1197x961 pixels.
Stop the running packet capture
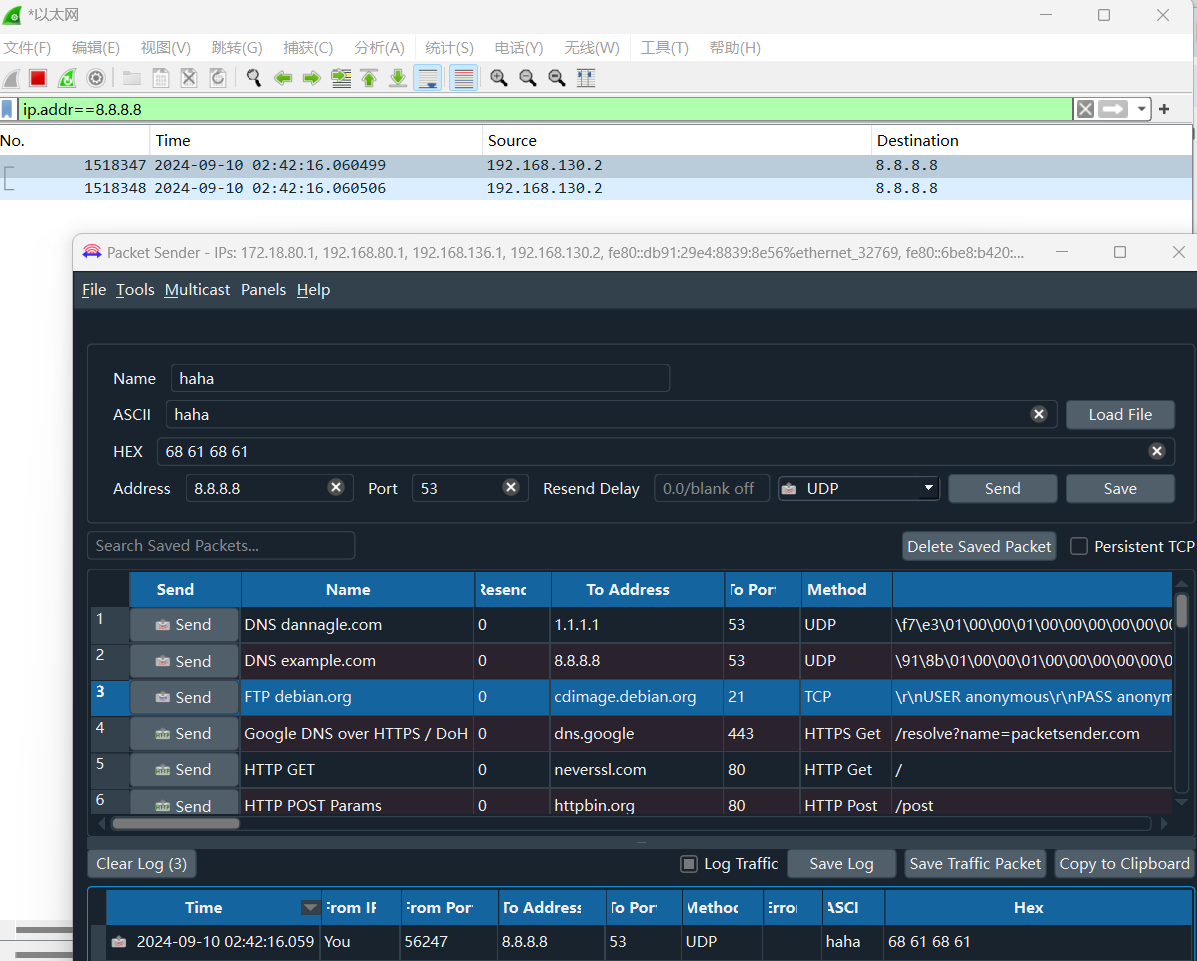(x=38, y=78)
